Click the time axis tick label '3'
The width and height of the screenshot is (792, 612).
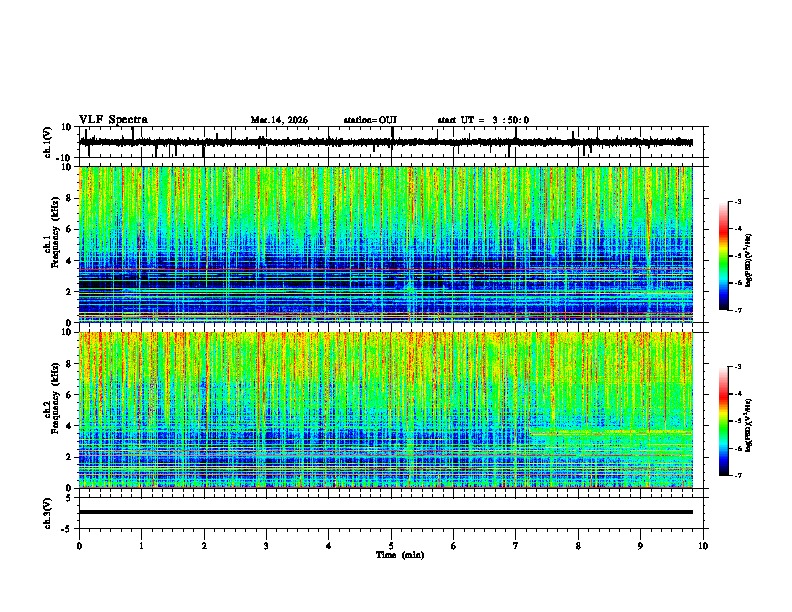click(266, 546)
